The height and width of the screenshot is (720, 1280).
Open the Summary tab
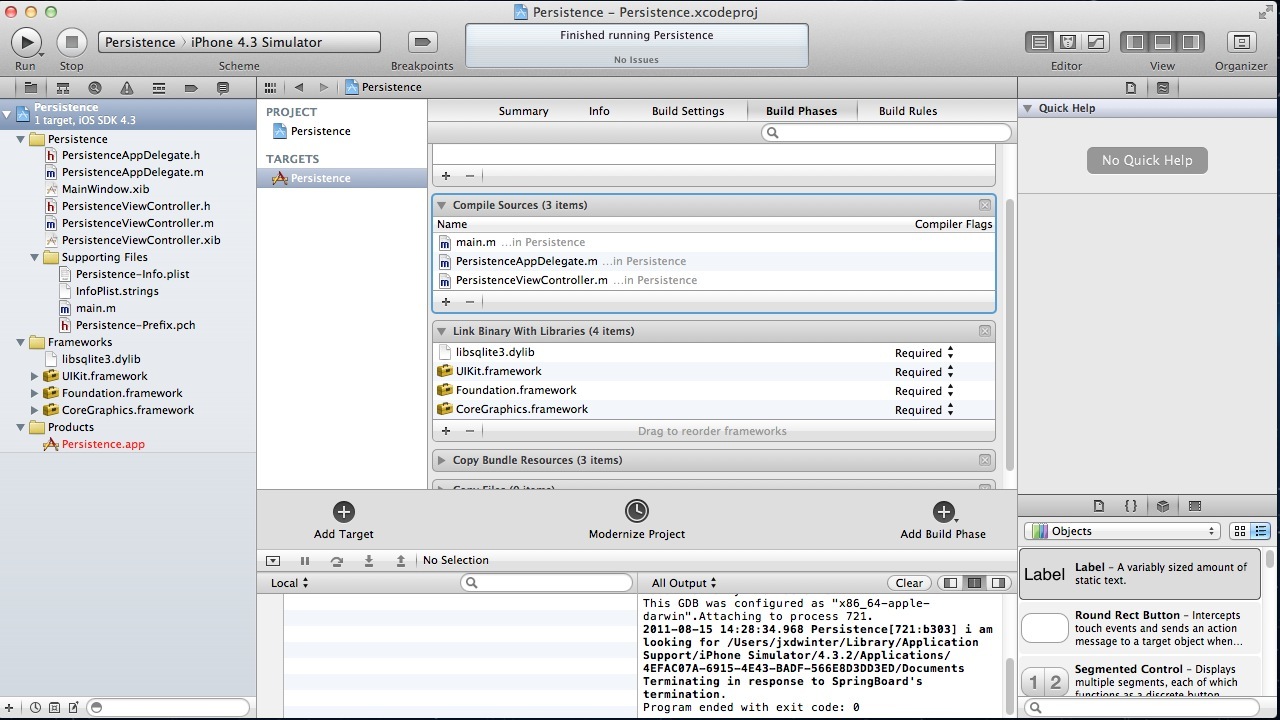click(523, 111)
